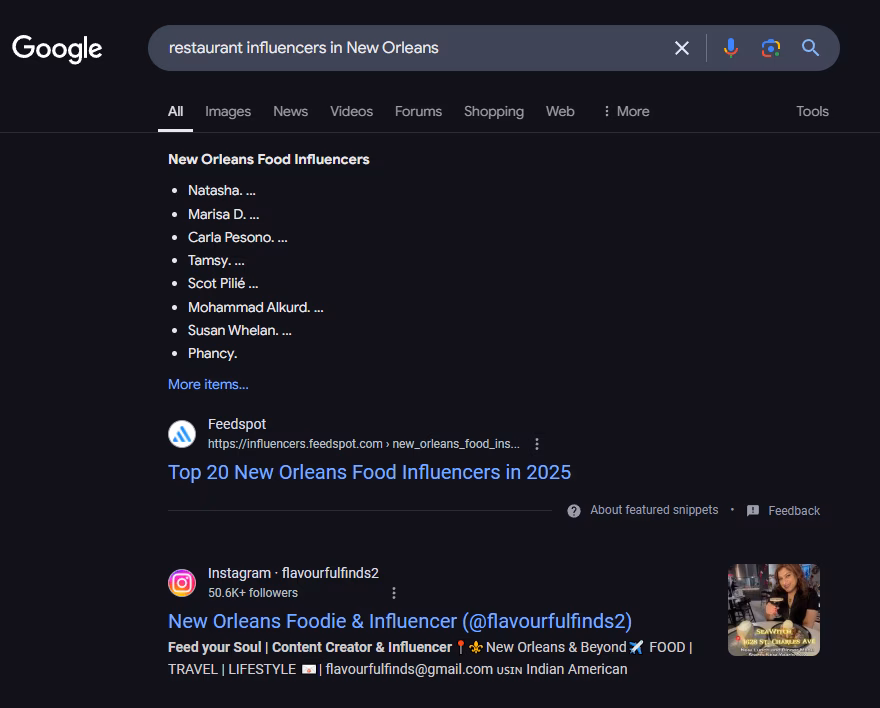Open Google Lens image search

coord(770,48)
